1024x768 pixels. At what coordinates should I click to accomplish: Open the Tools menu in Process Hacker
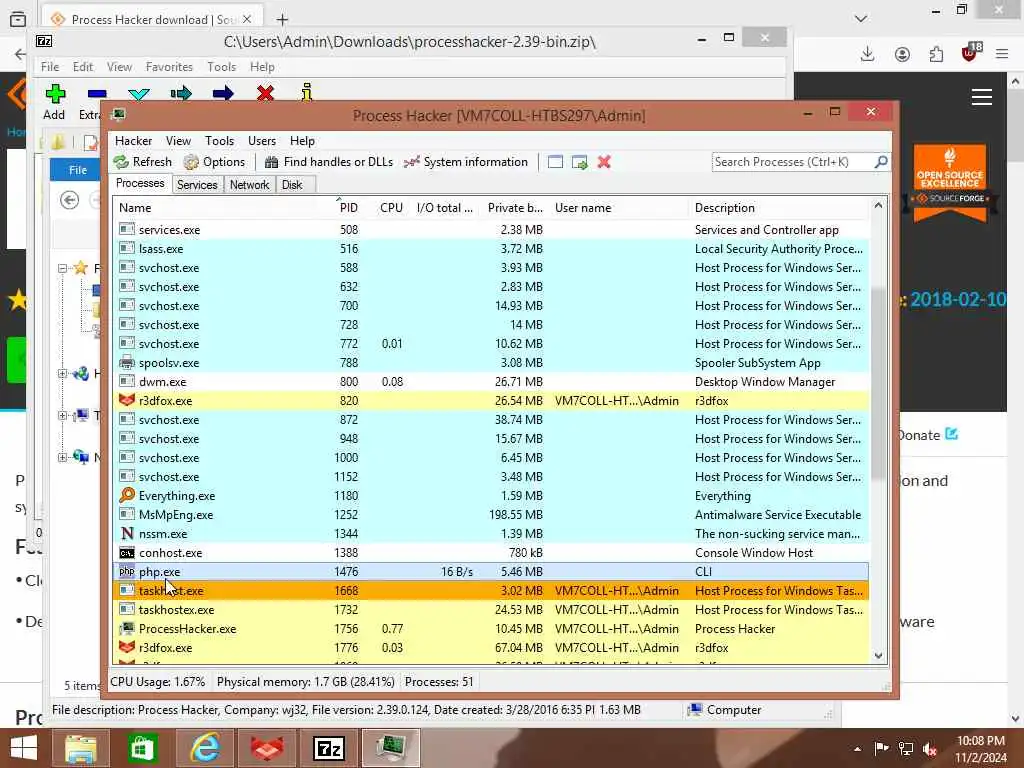click(219, 141)
